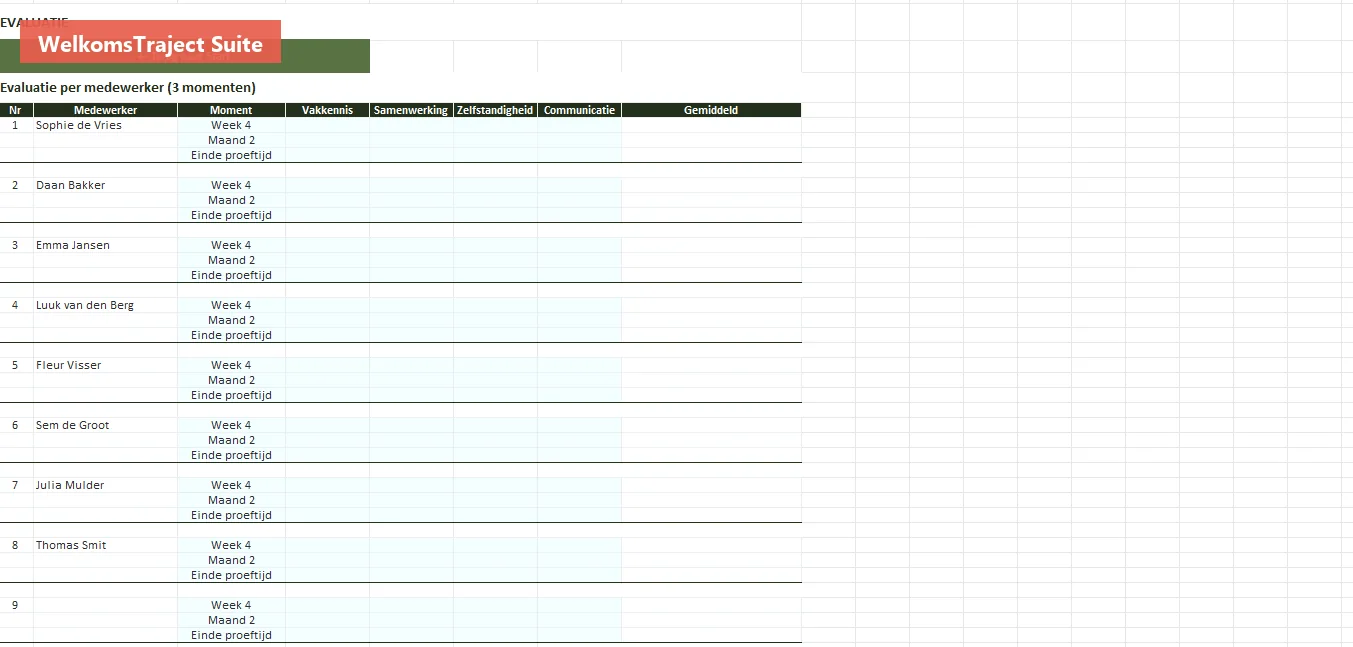Click the empty Medewerker cell in row 9
Screen dimensions: 1353x647
tap(105, 605)
